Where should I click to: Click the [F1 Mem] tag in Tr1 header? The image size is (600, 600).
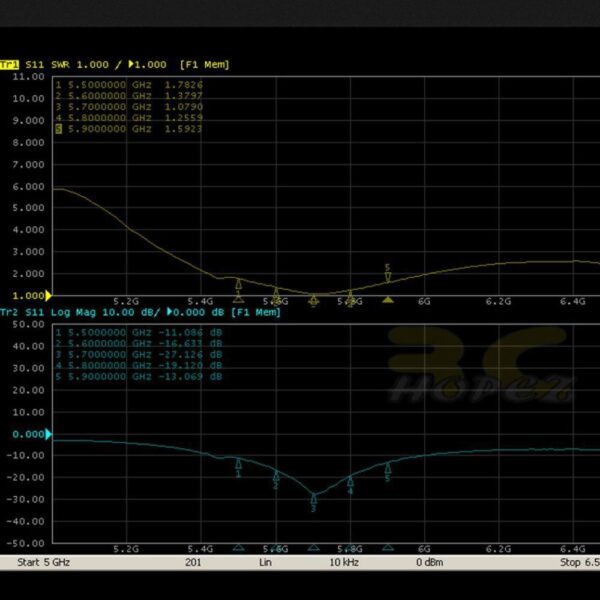204,65
